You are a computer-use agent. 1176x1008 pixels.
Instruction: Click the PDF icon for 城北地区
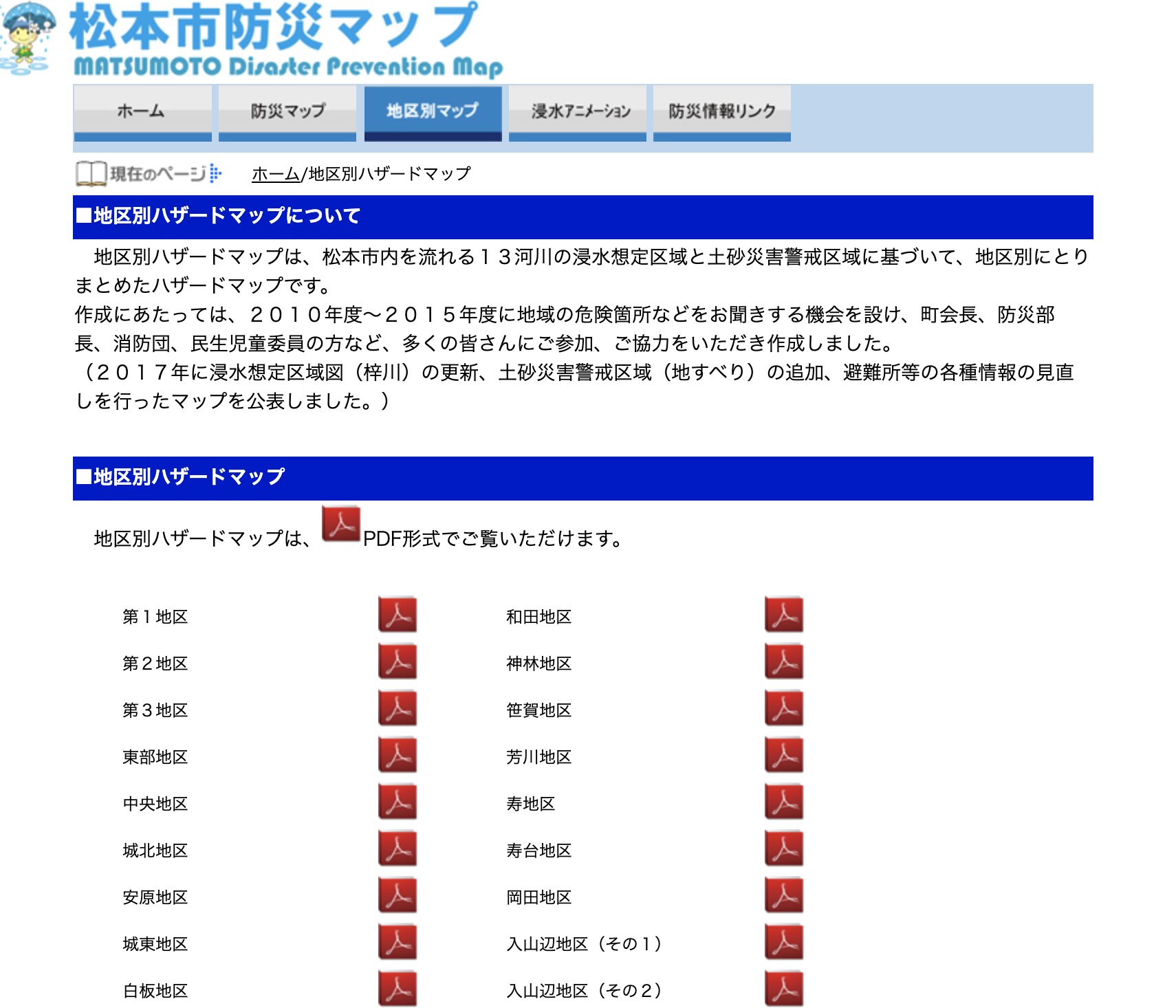click(398, 848)
